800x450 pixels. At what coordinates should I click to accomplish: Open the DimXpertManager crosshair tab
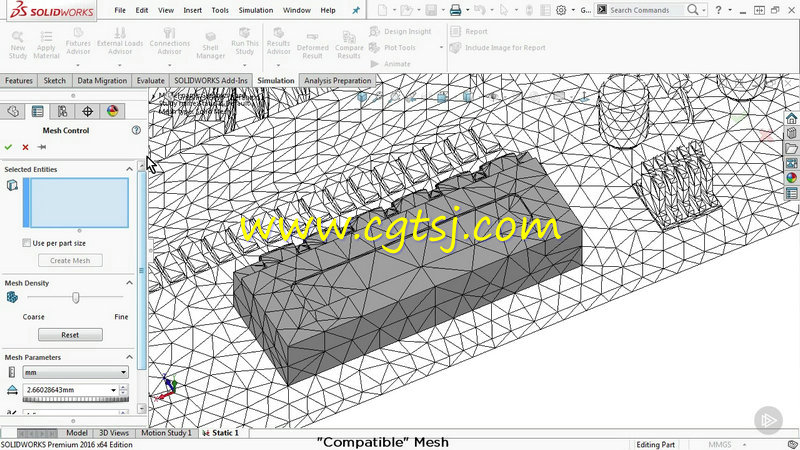87,111
